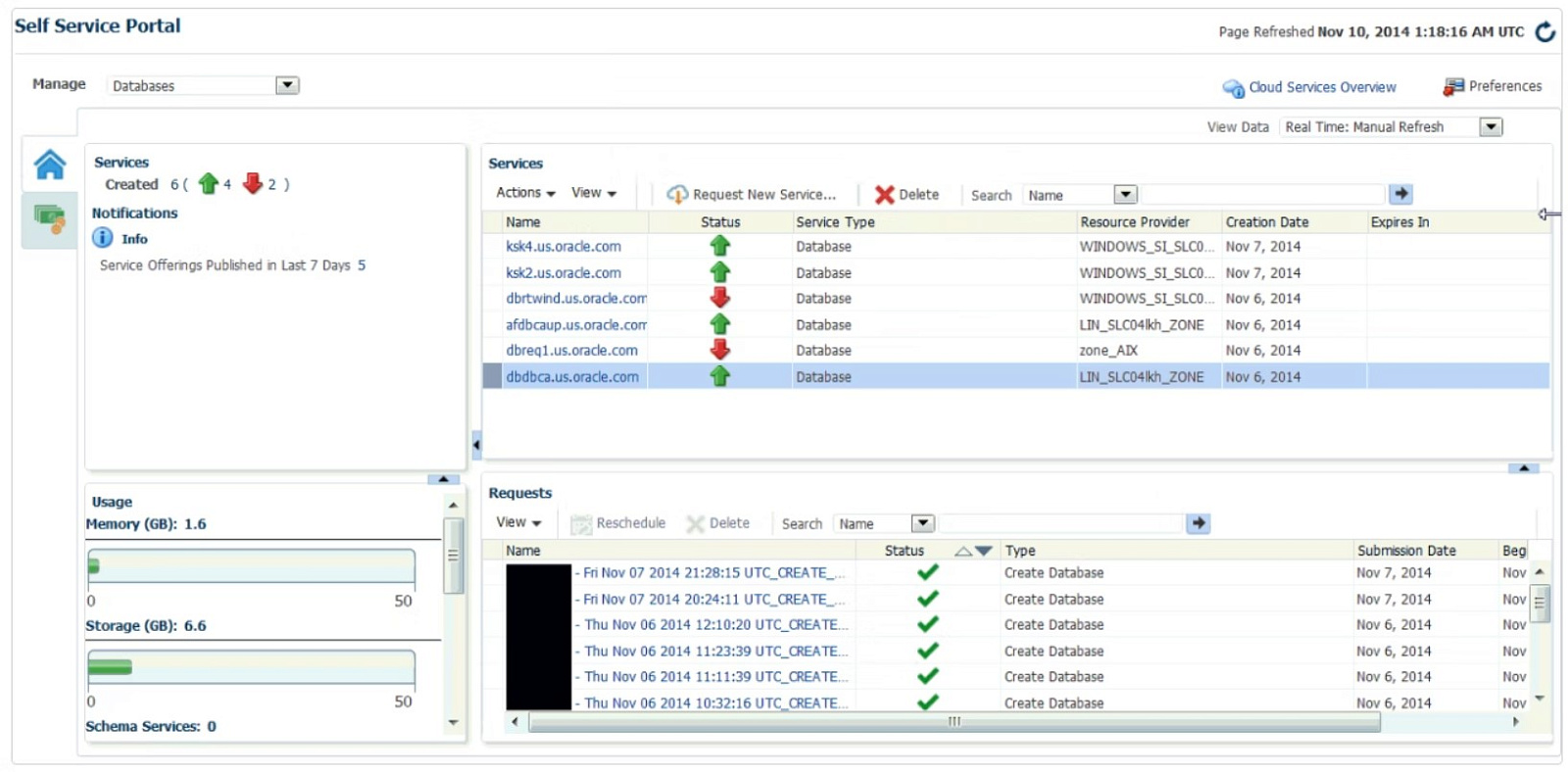Click the Cloud Services Overview icon
The width and height of the screenshot is (1568, 772).
pyautogui.click(x=1233, y=88)
